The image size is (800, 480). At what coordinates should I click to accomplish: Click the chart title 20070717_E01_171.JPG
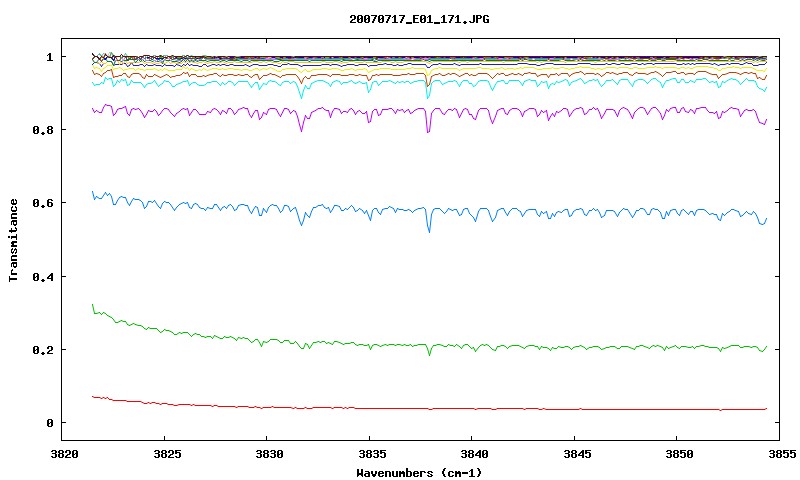click(419, 20)
